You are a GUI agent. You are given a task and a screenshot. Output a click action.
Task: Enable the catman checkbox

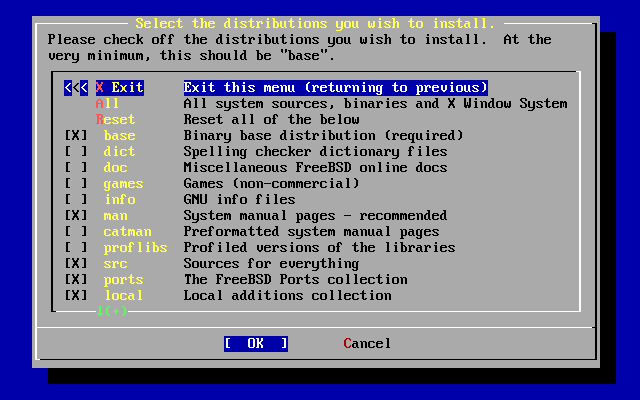click(x=76, y=231)
